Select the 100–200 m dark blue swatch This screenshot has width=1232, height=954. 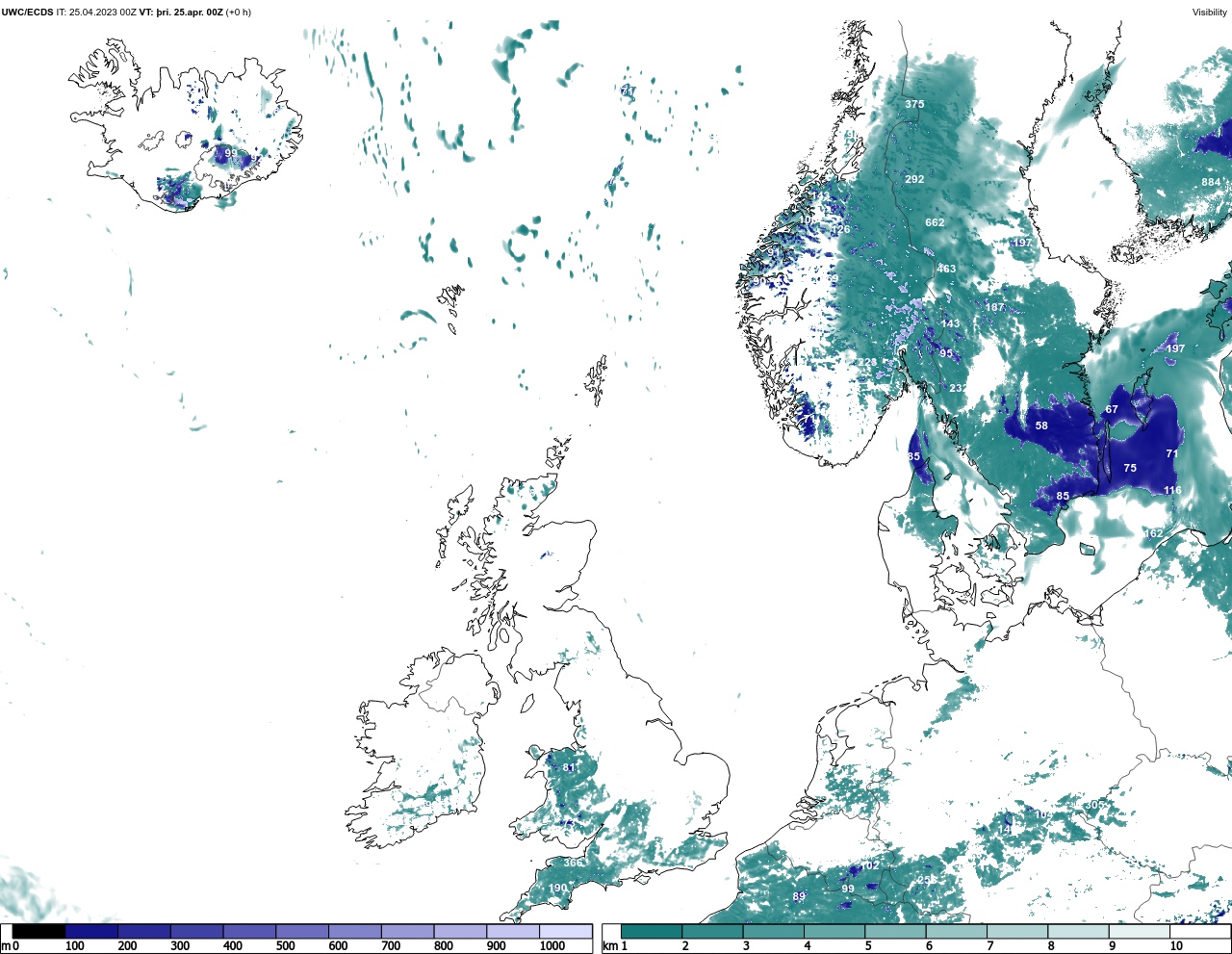pyautogui.click(x=92, y=932)
